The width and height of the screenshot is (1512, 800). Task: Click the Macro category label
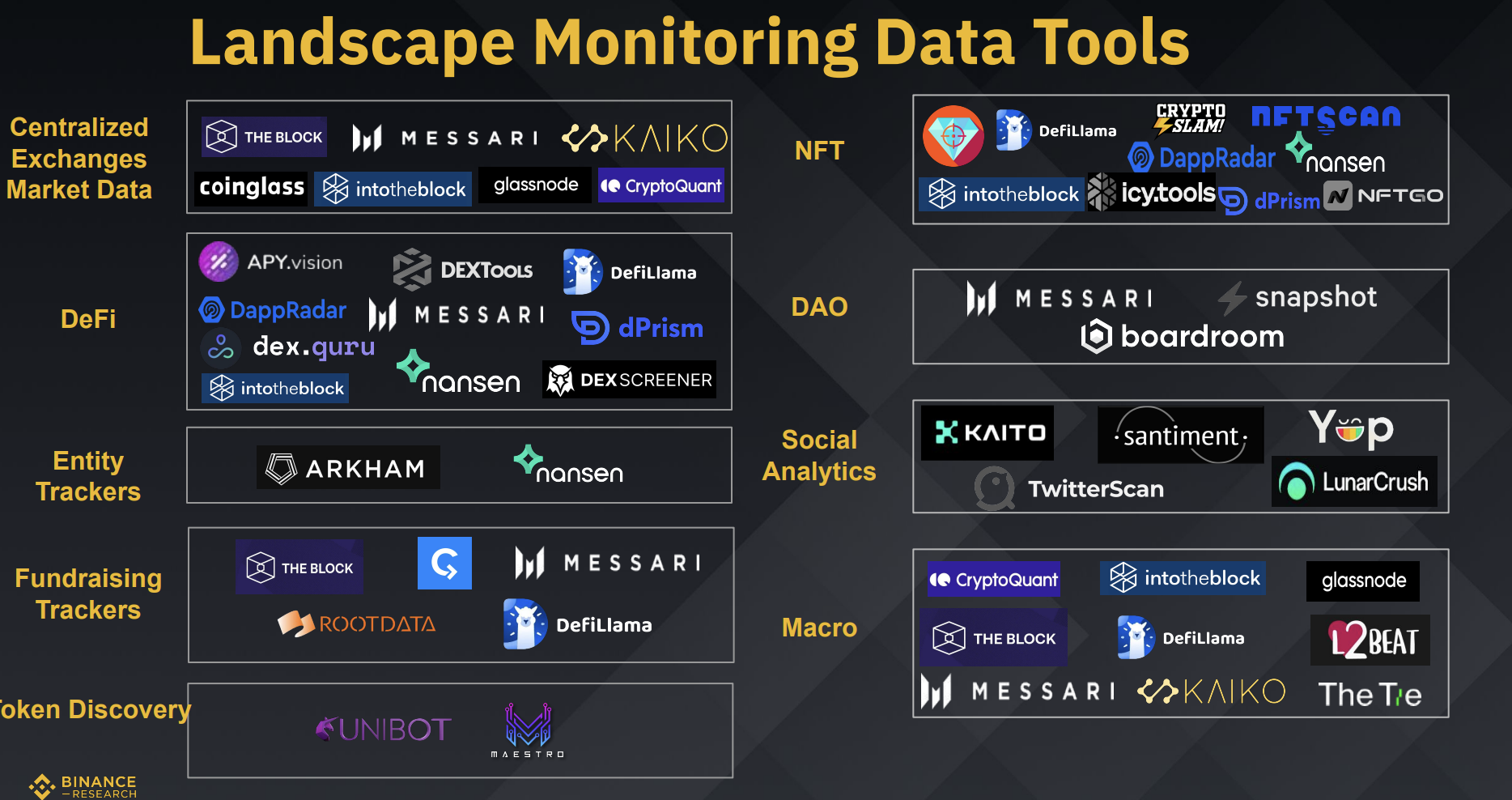819,628
